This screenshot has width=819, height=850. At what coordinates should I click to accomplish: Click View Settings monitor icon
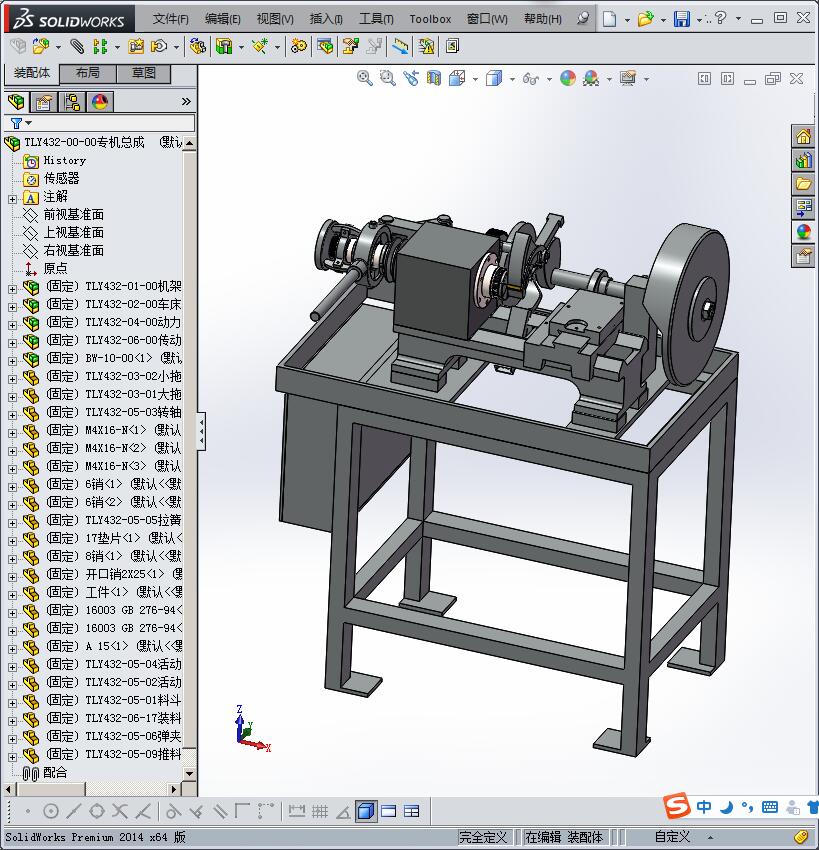point(628,79)
